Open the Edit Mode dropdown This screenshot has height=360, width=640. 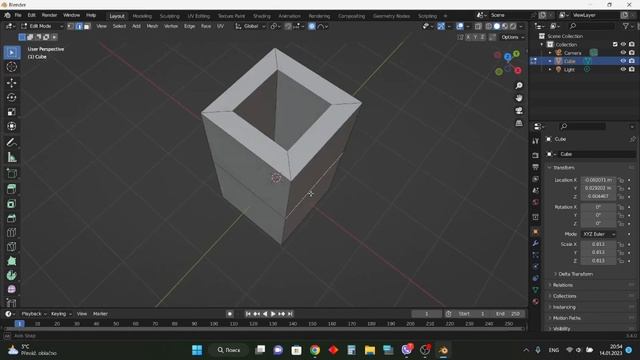[42, 26]
